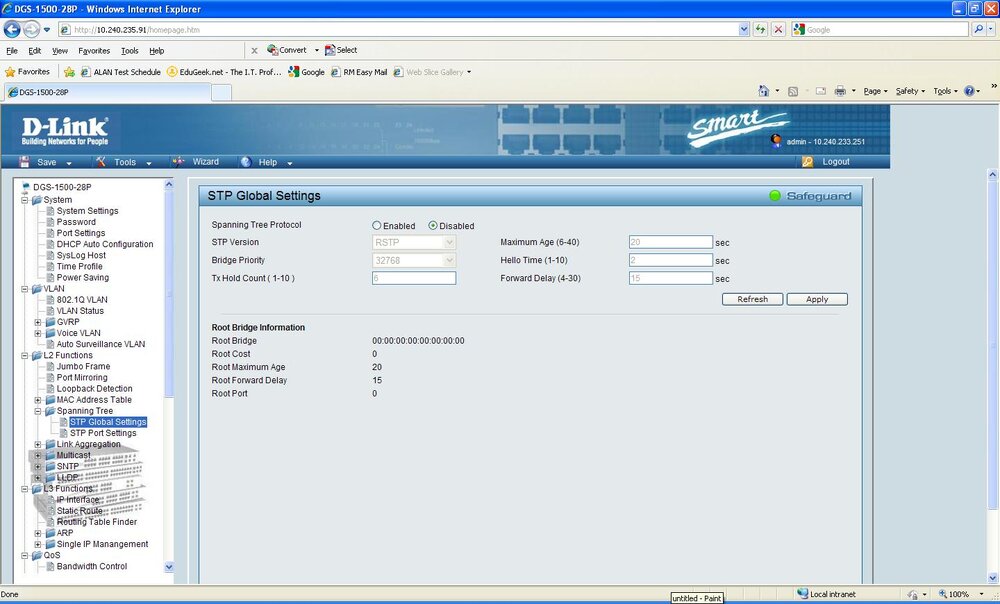Screen dimensions: 1000x604
Task: Open Port Mirroring in tree
Action: coord(82,378)
